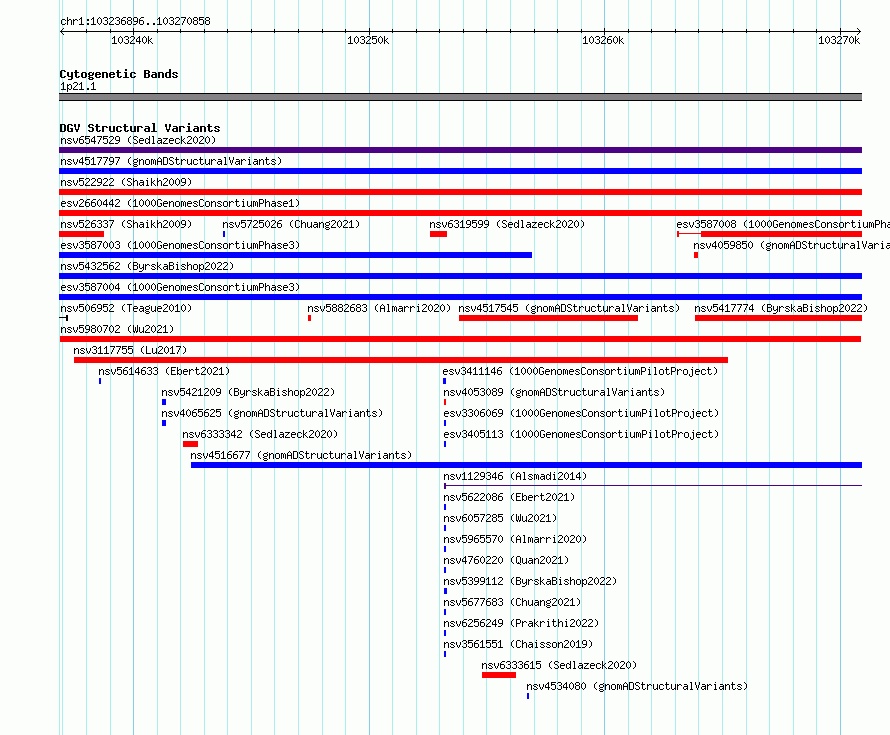
Task: Select the short red nsv526337 bar
Action: 82,234
